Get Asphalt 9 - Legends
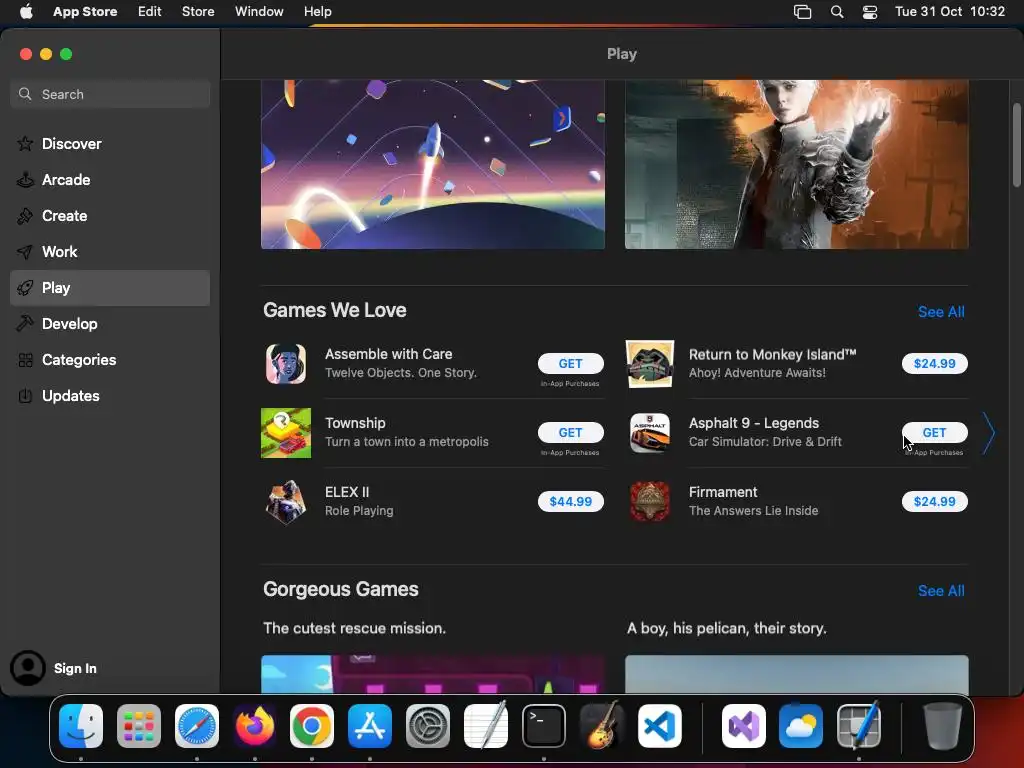Screen dimensions: 1024x768 click(x=935, y=433)
